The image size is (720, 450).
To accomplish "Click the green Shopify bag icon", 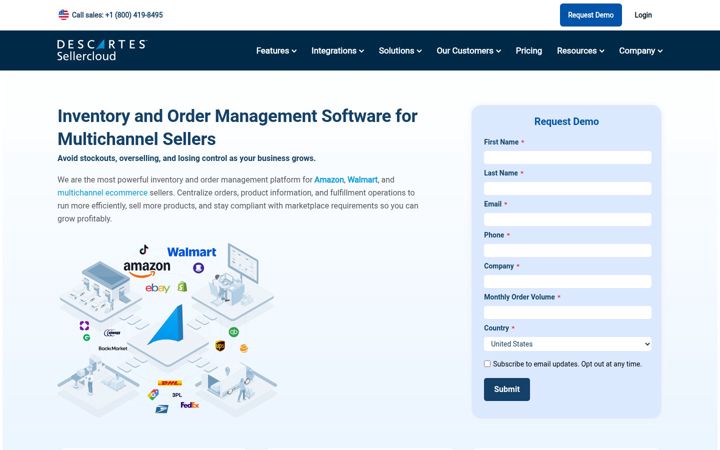I will click(182, 287).
